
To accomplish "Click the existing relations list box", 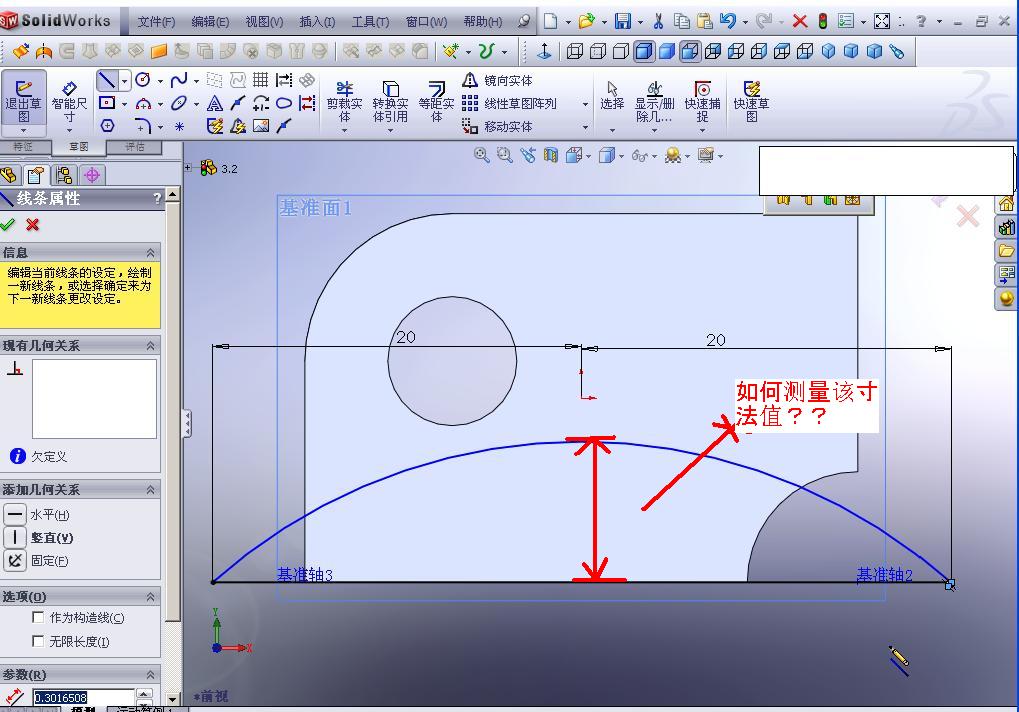I will click(x=94, y=399).
